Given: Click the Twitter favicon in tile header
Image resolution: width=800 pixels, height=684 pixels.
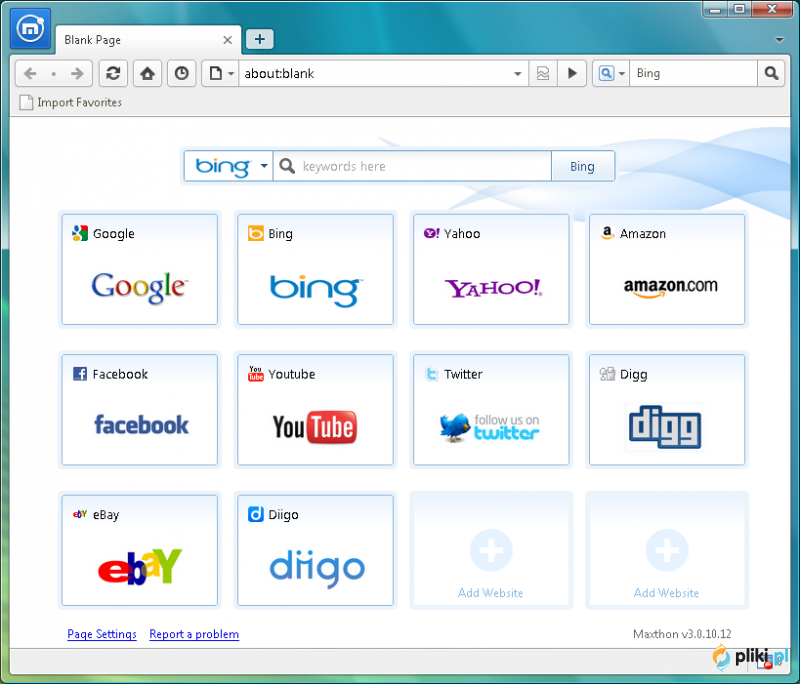Looking at the screenshot, I should tap(432, 374).
